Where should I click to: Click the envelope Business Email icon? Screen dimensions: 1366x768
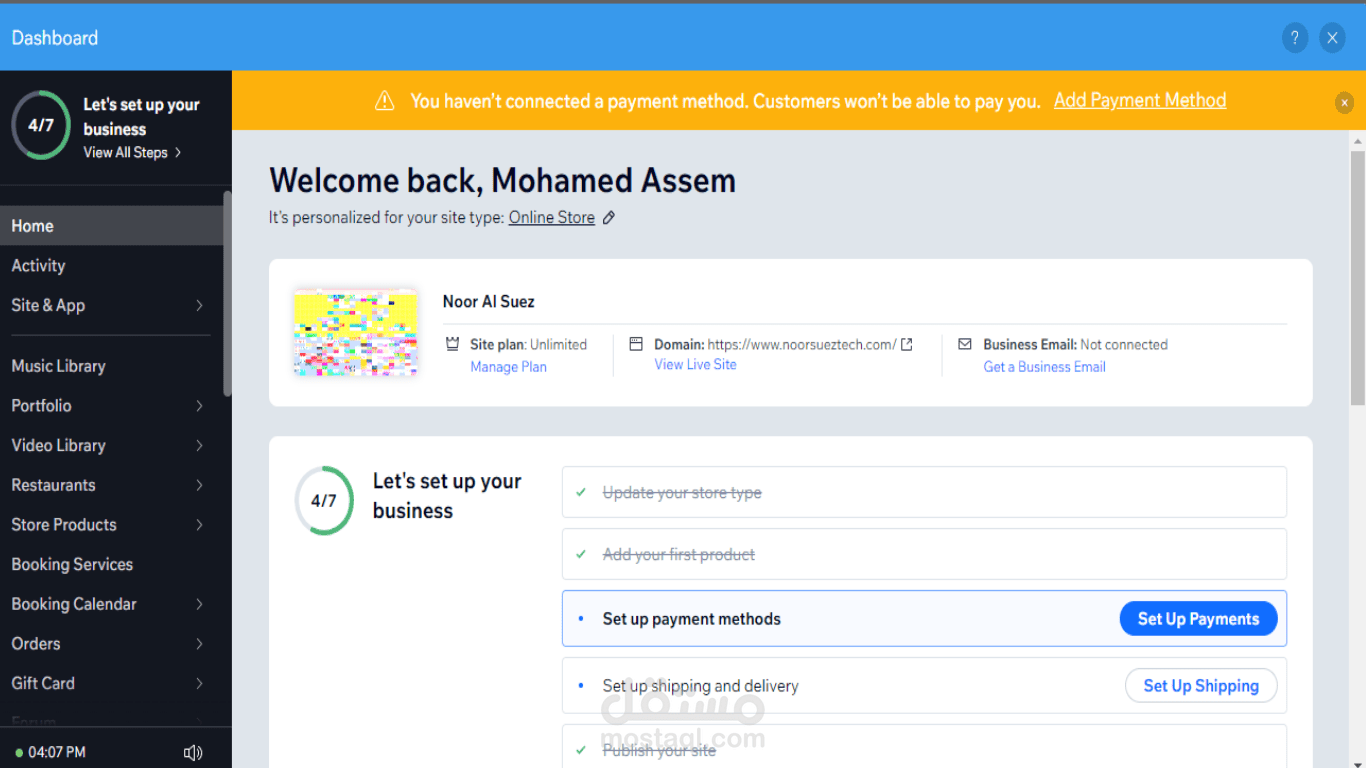pyautogui.click(x=964, y=344)
